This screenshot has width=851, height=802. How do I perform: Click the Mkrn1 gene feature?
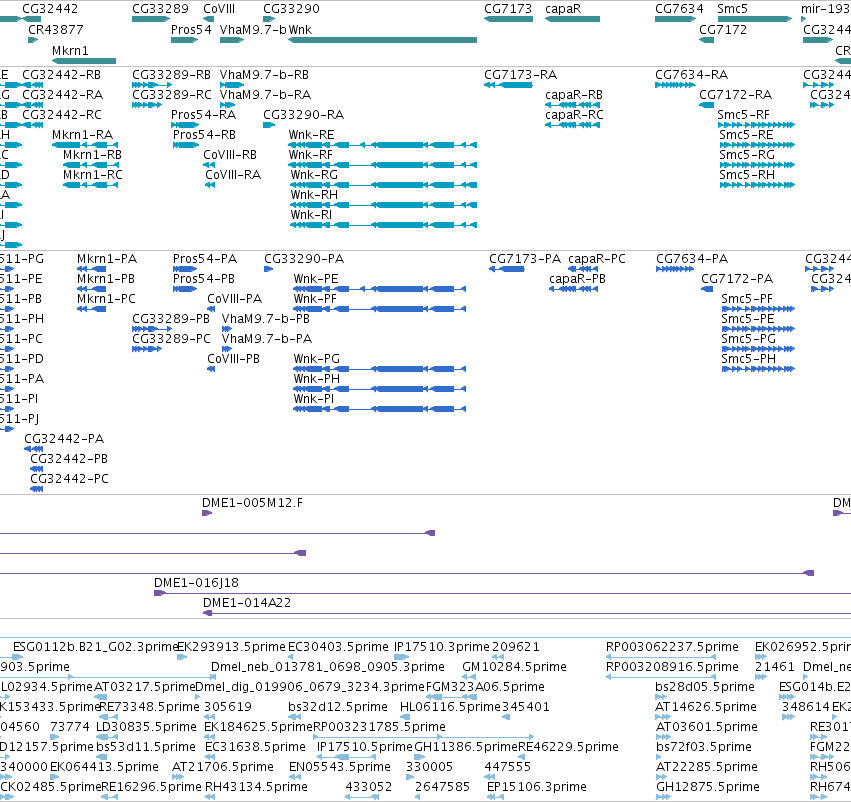point(84,61)
